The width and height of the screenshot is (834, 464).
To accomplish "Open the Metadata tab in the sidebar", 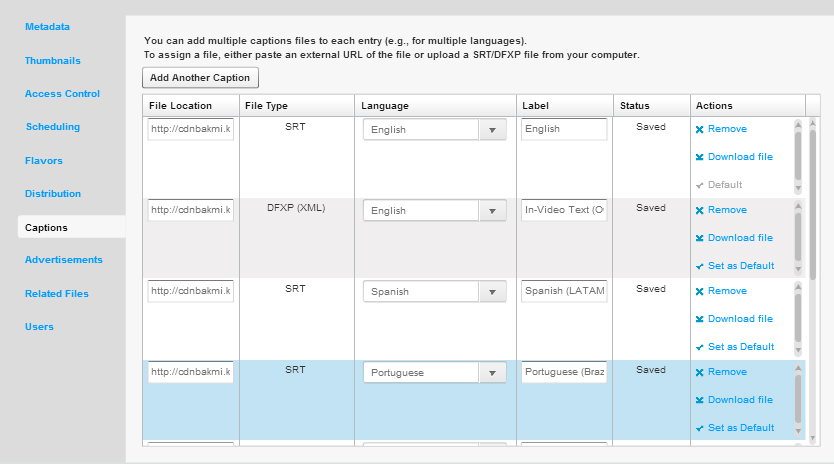I will [x=47, y=27].
